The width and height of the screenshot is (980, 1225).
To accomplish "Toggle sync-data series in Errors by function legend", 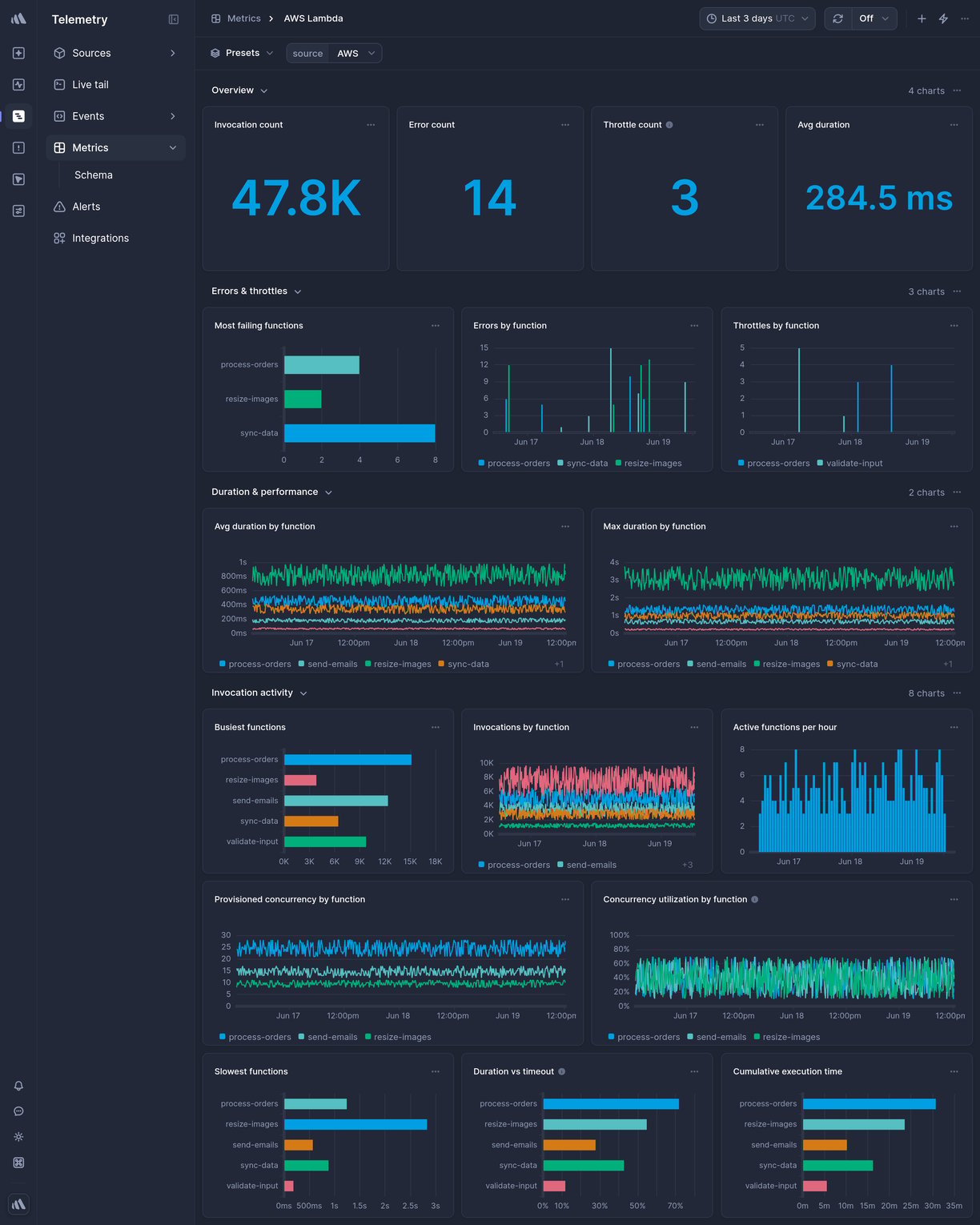I will click(x=582, y=463).
